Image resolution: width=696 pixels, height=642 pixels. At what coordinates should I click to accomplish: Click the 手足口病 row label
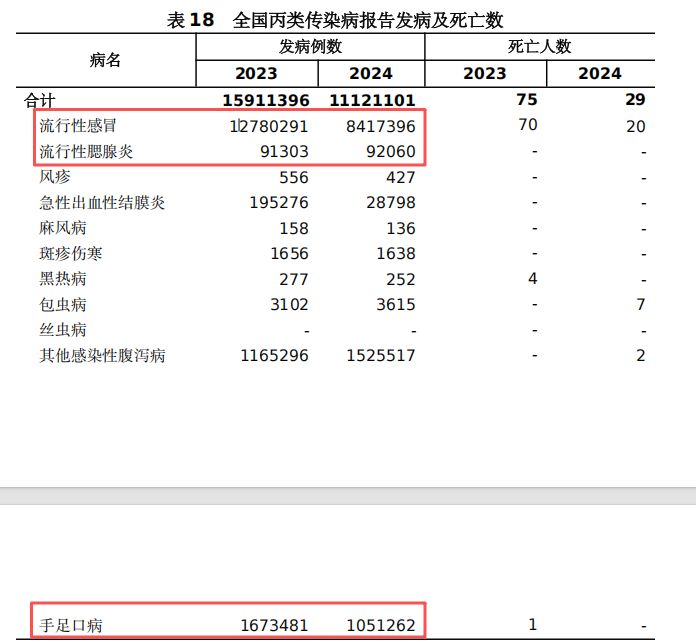pyautogui.click(x=71, y=626)
